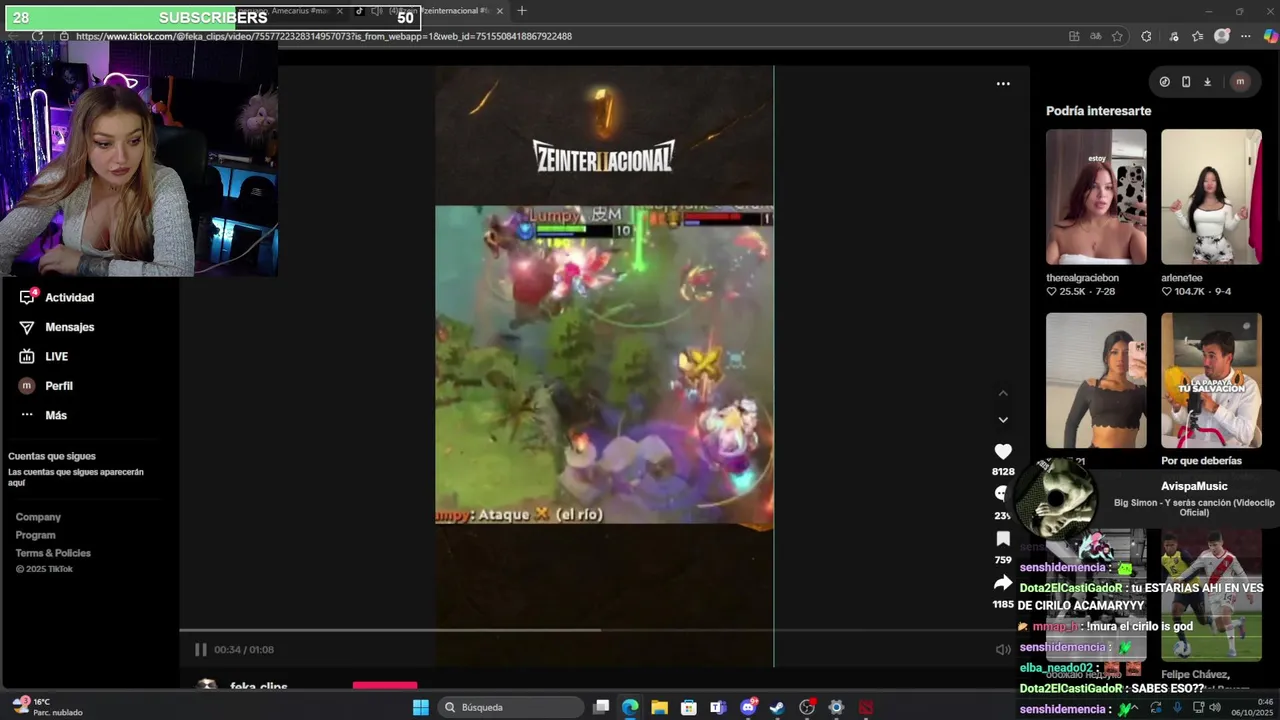Open Dota 2 red taskbar icon
Viewport: 1280px width, 720px height.
866,707
